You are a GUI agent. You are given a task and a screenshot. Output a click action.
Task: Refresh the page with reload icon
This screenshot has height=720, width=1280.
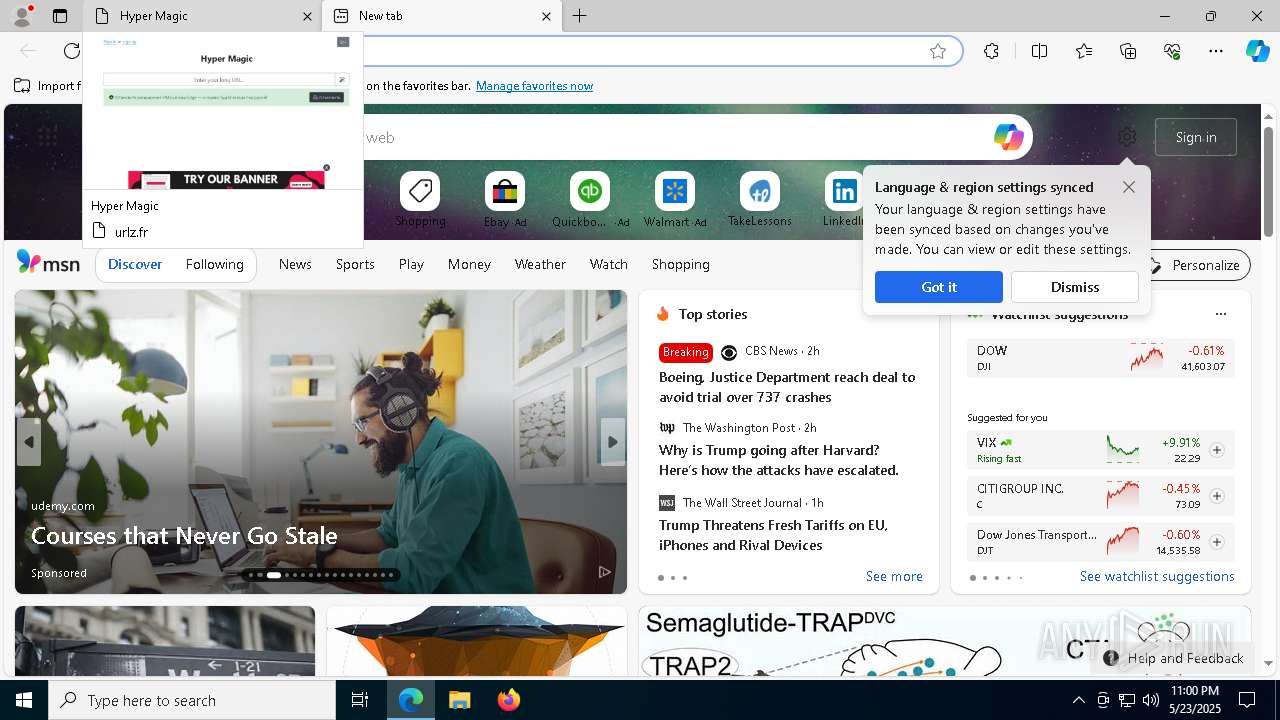pyautogui.click(x=72, y=51)
